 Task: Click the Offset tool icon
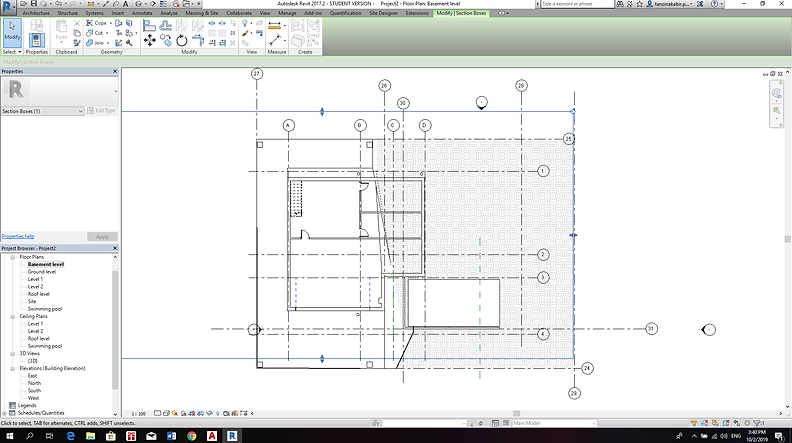165,24
